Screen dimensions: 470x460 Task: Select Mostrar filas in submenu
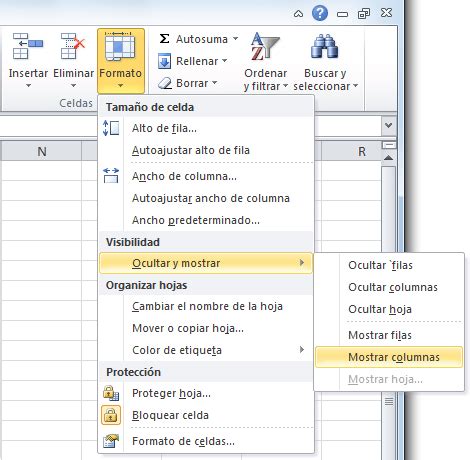389,335
